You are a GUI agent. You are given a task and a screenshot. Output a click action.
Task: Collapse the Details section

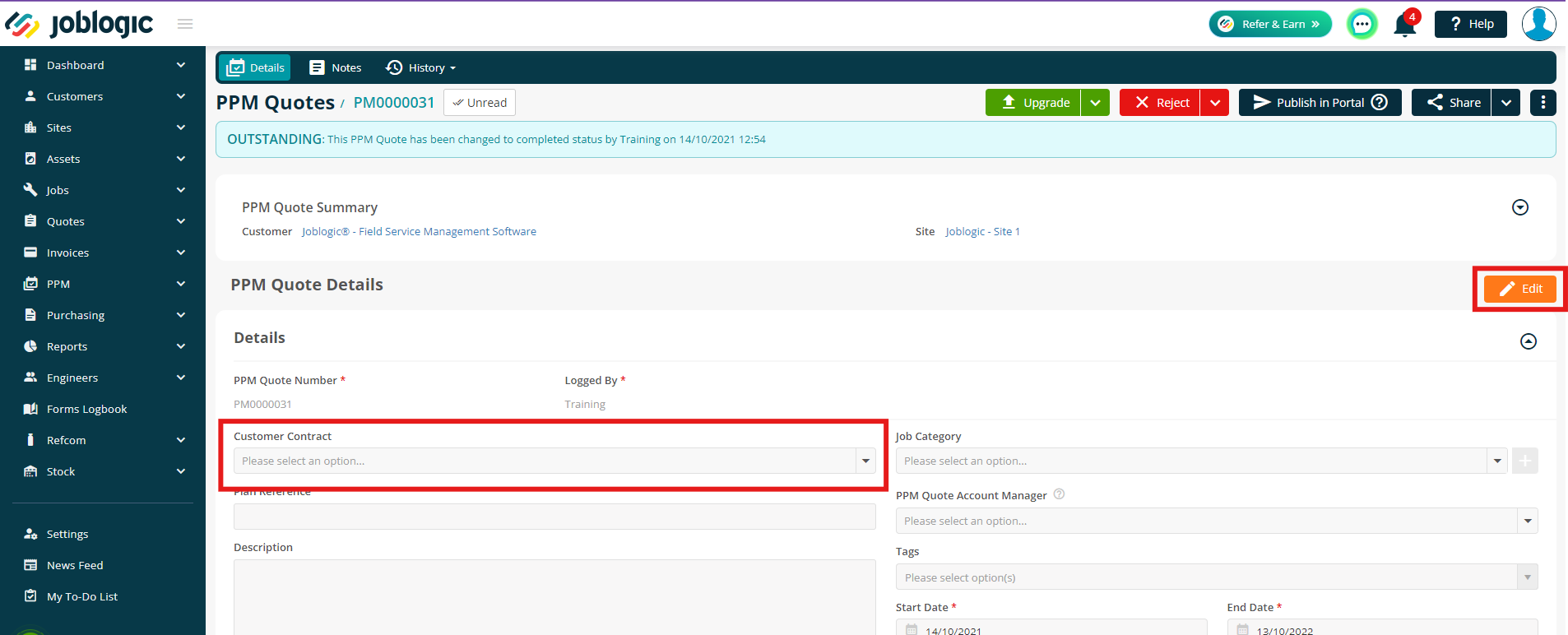[1529, 341]
